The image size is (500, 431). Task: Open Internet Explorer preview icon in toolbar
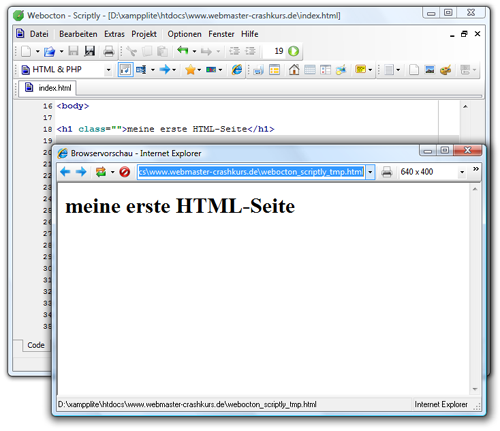coord(237,70)
